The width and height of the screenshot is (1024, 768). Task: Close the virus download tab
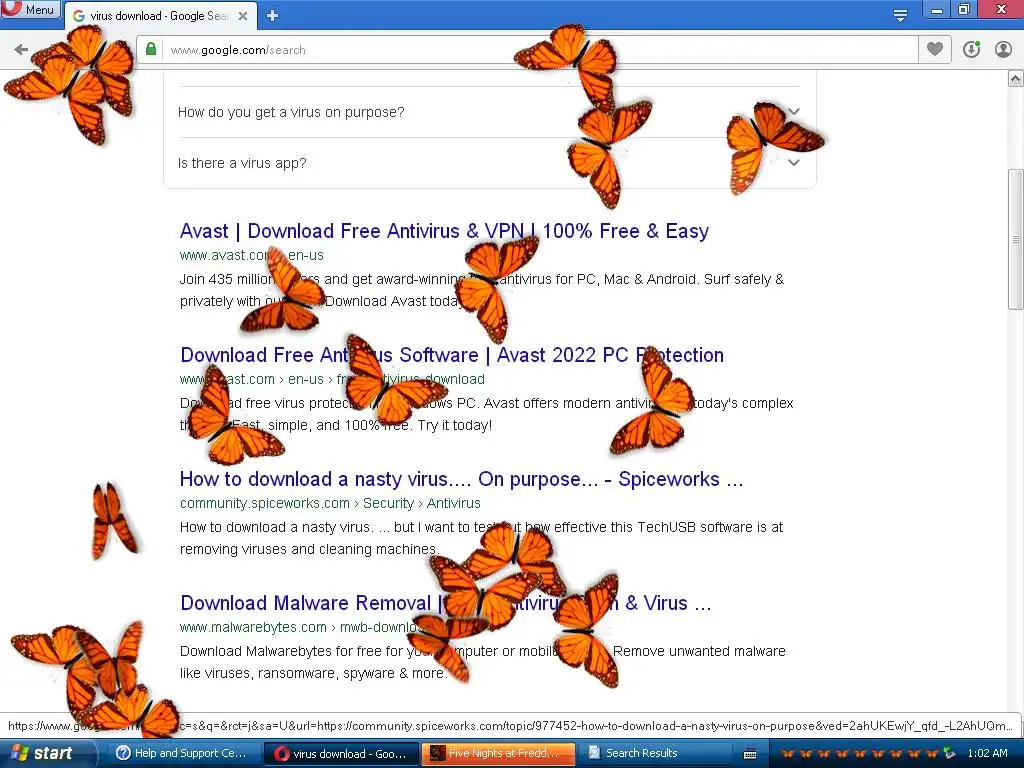(x=243, y=16)
